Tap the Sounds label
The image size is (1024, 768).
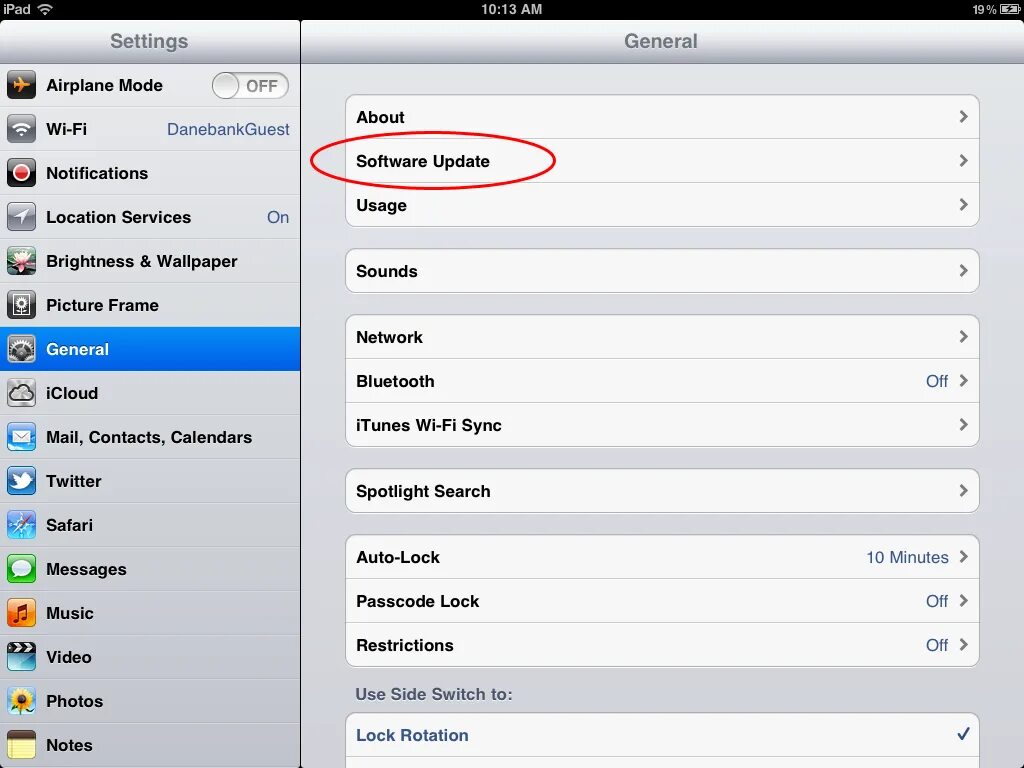click(x=387, y=271)
